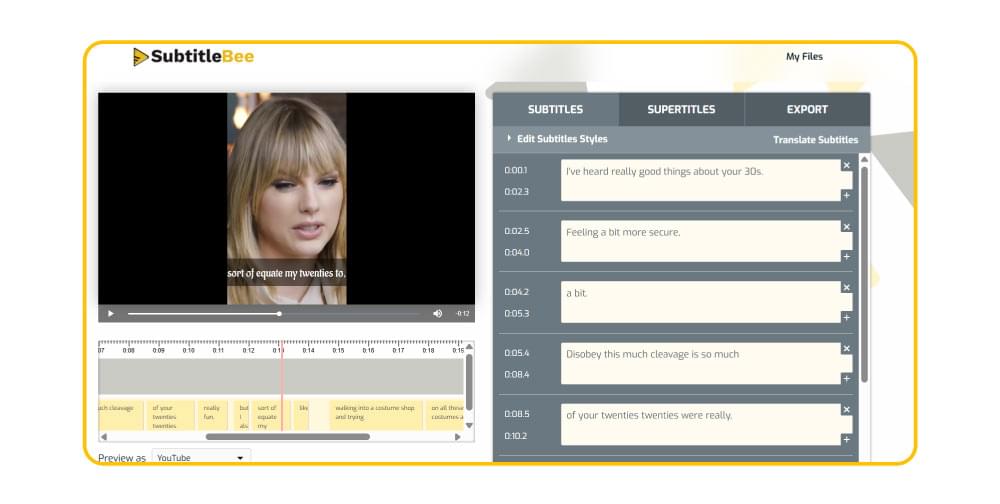Open My Files
The width and height of the screenshot is (1000, 504).
pyautogui.click(x=804, y=57)
